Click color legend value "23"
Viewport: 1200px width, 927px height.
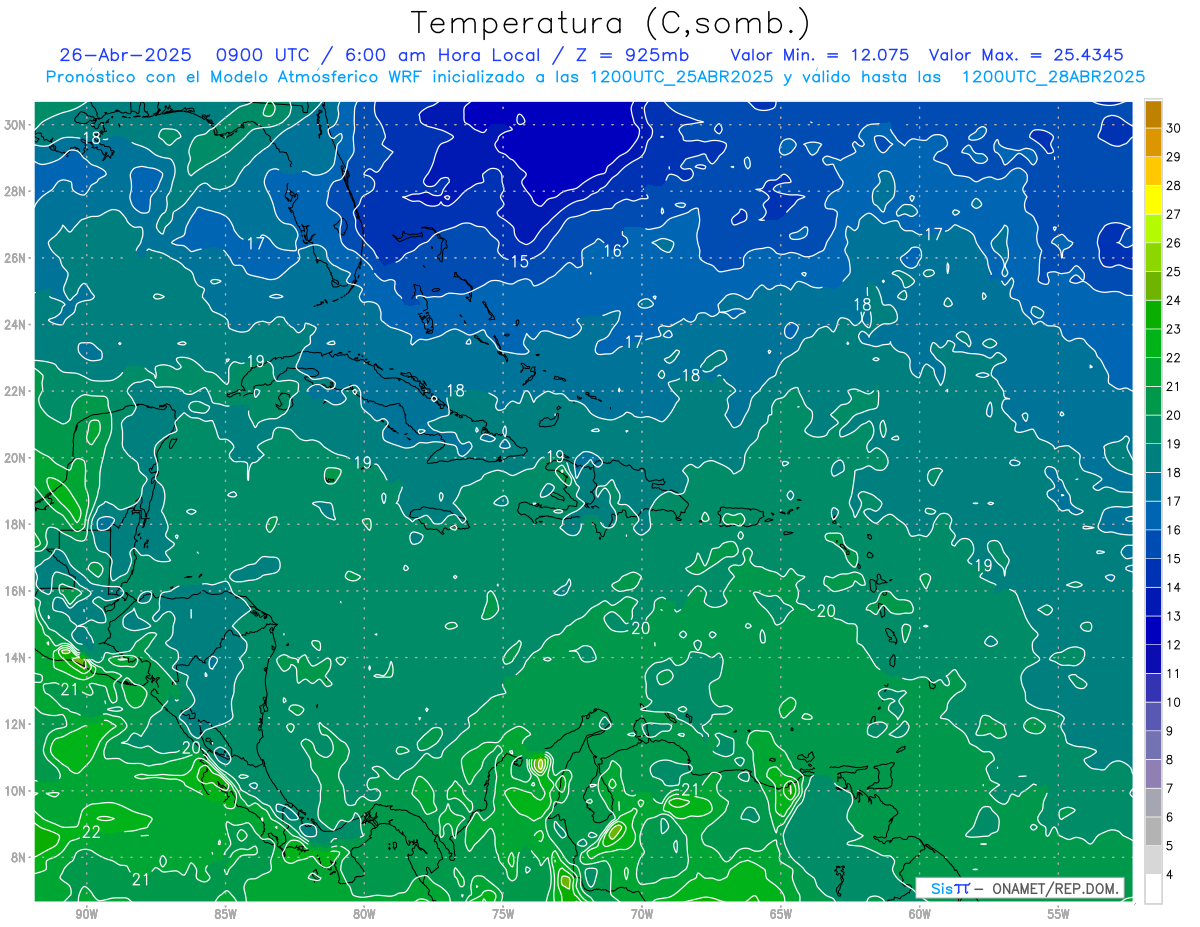[1174, 329]
